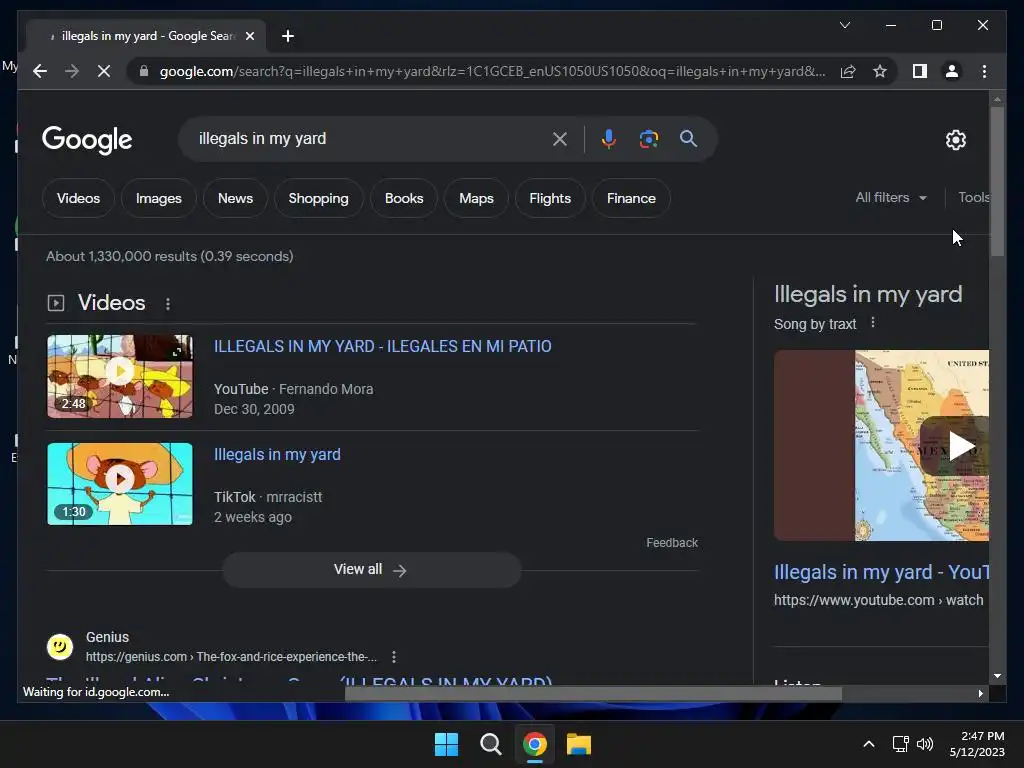The height and width of the screenshot is (768, 1024).
Task: Open knowledge panel 'Song by traxt' options dots
Action: click(872, 323)
